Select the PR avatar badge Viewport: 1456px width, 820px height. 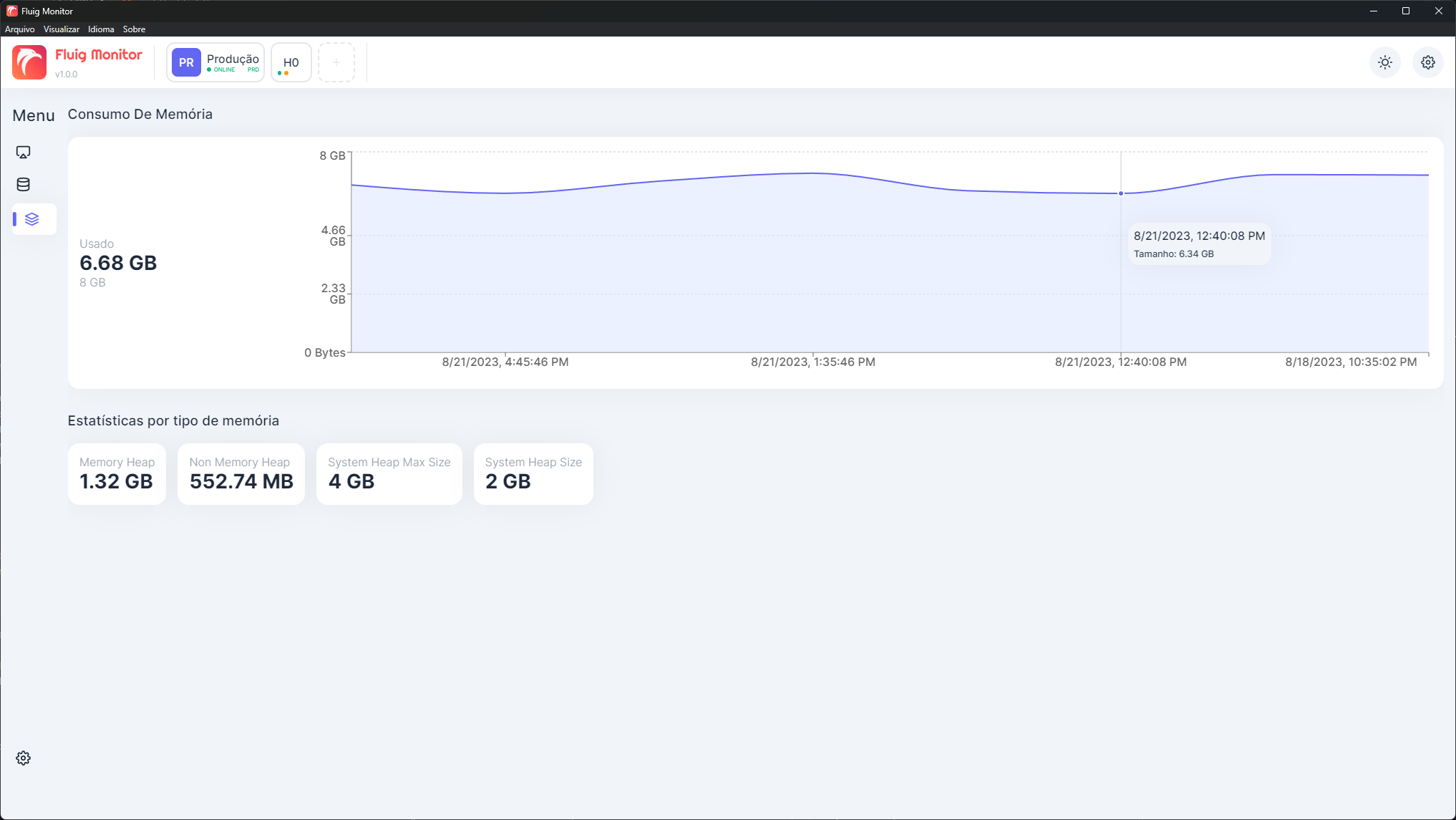coord(186,62)
